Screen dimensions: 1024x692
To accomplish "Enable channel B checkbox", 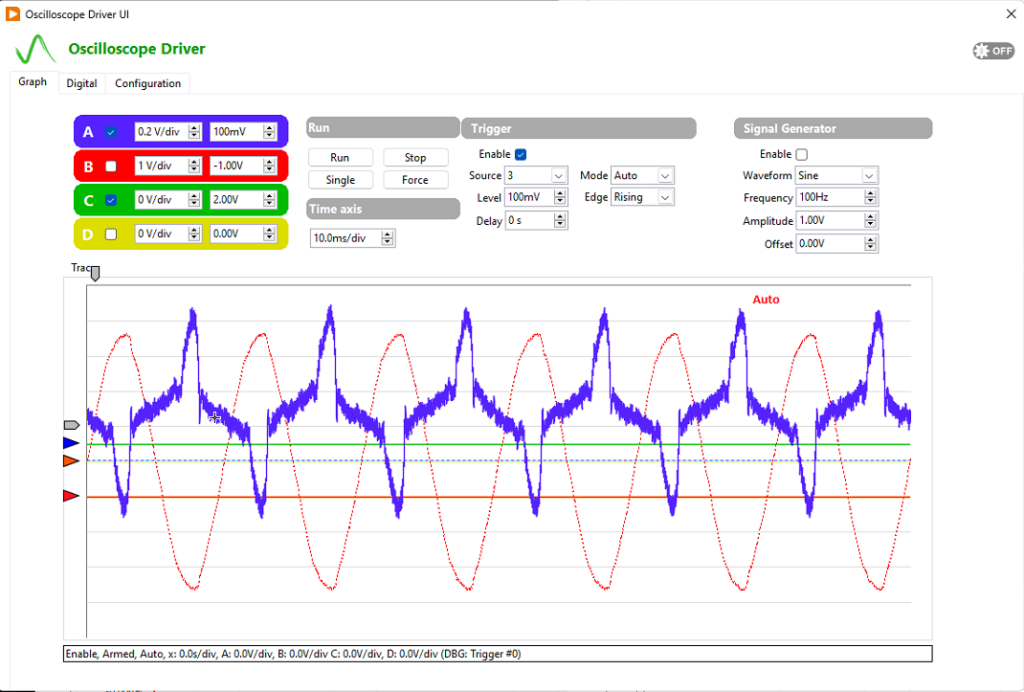I will [x=111, y=166].
